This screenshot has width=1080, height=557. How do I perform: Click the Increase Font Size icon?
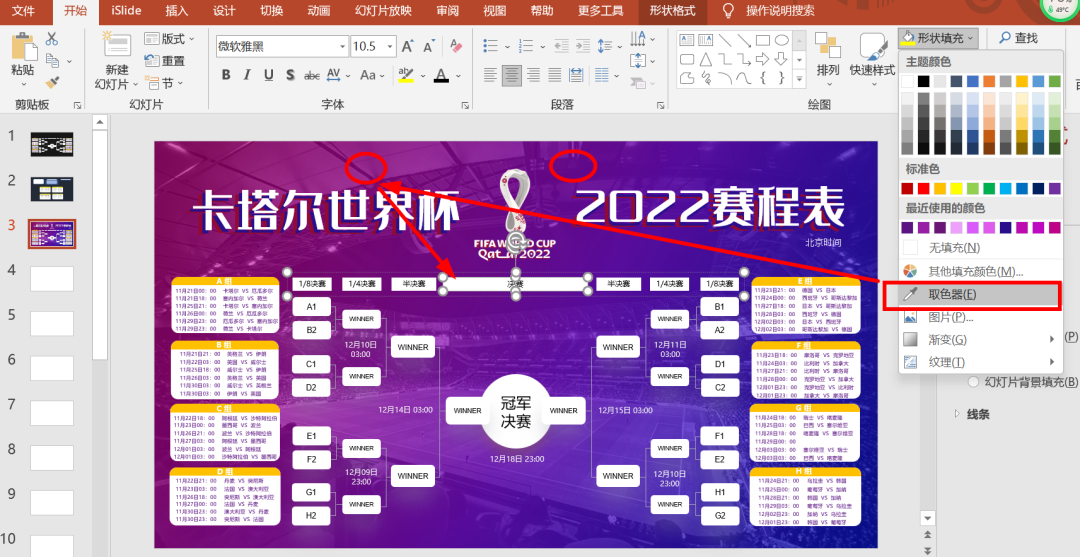[408, 46]
